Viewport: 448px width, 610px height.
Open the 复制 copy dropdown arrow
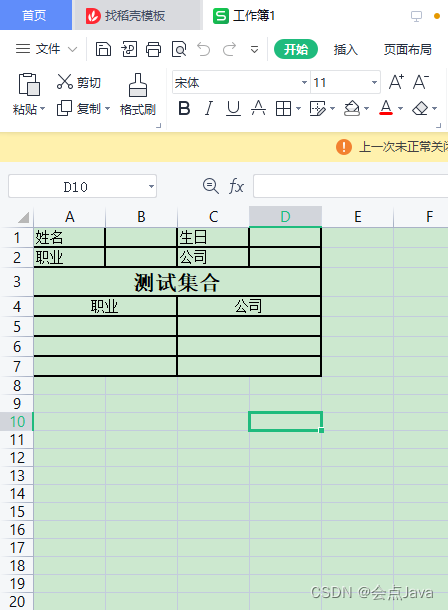tap(107, 109)
